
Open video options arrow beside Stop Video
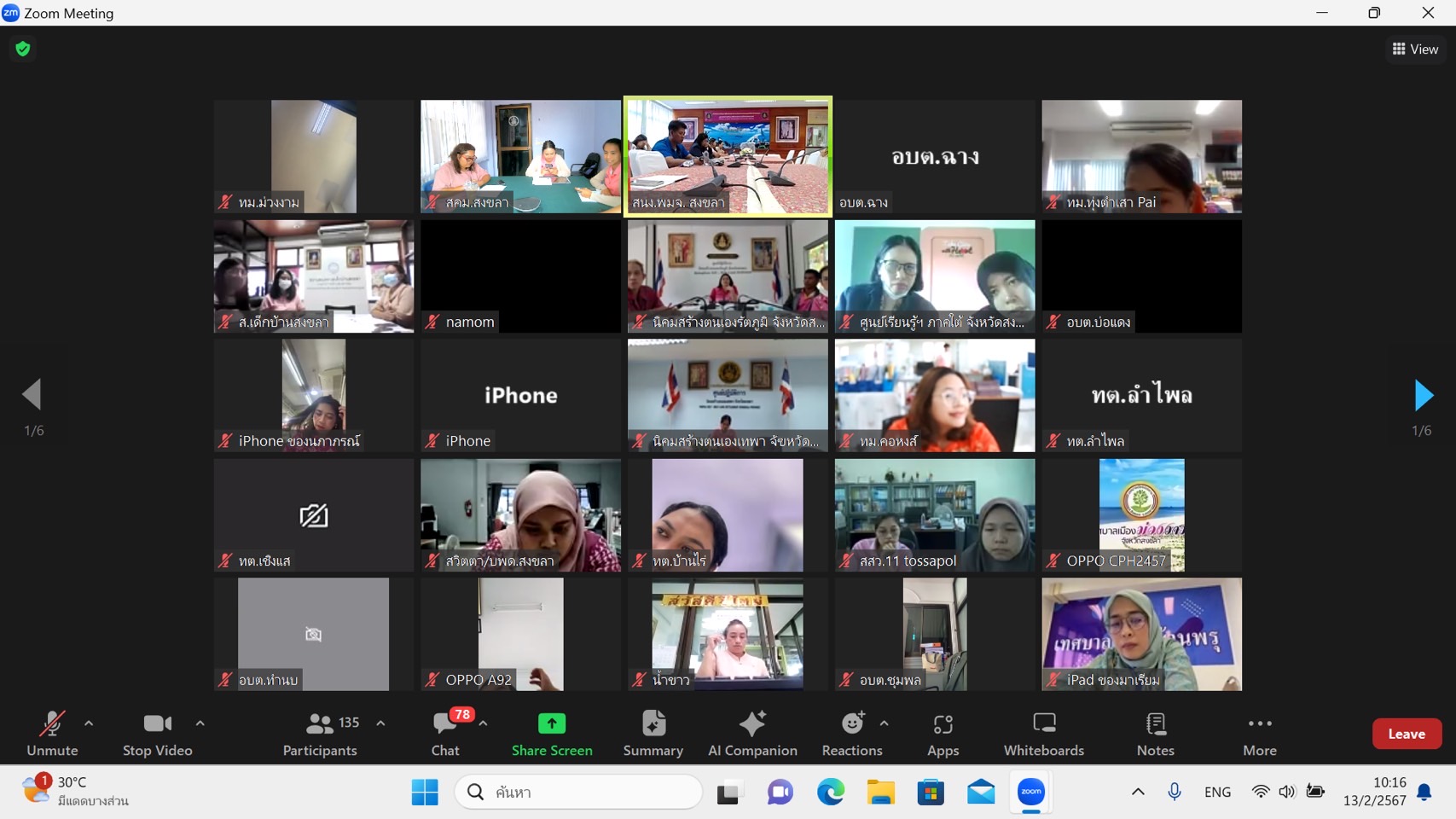click(200, 723)
